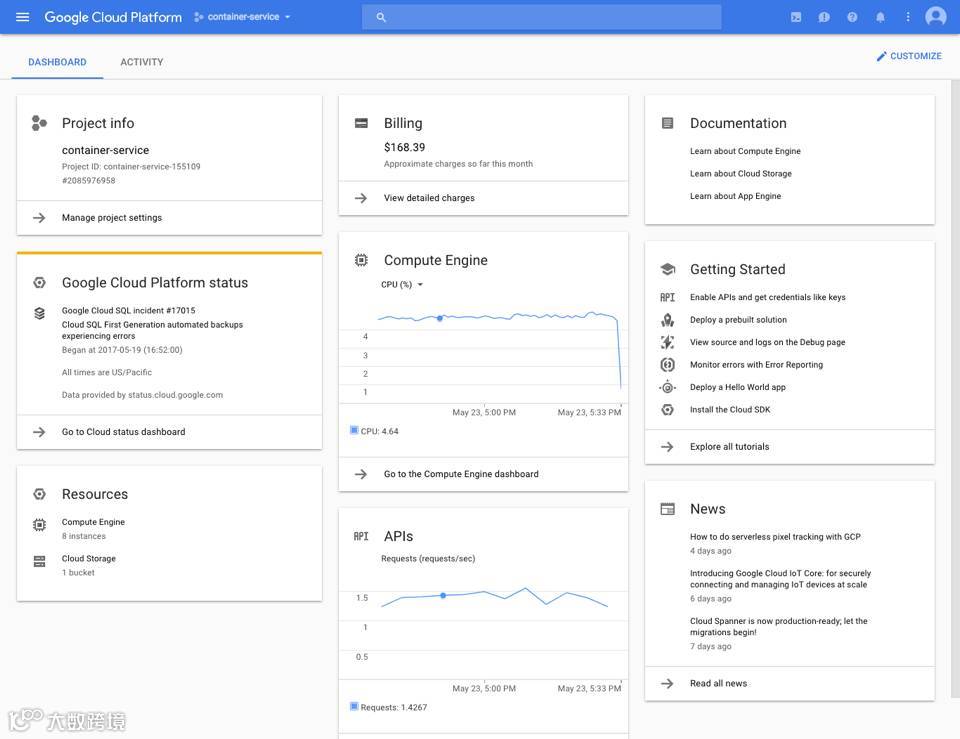Click the Resources card hexagon icon
Screen dimensions: 960x739
click(x=39, y=494)
